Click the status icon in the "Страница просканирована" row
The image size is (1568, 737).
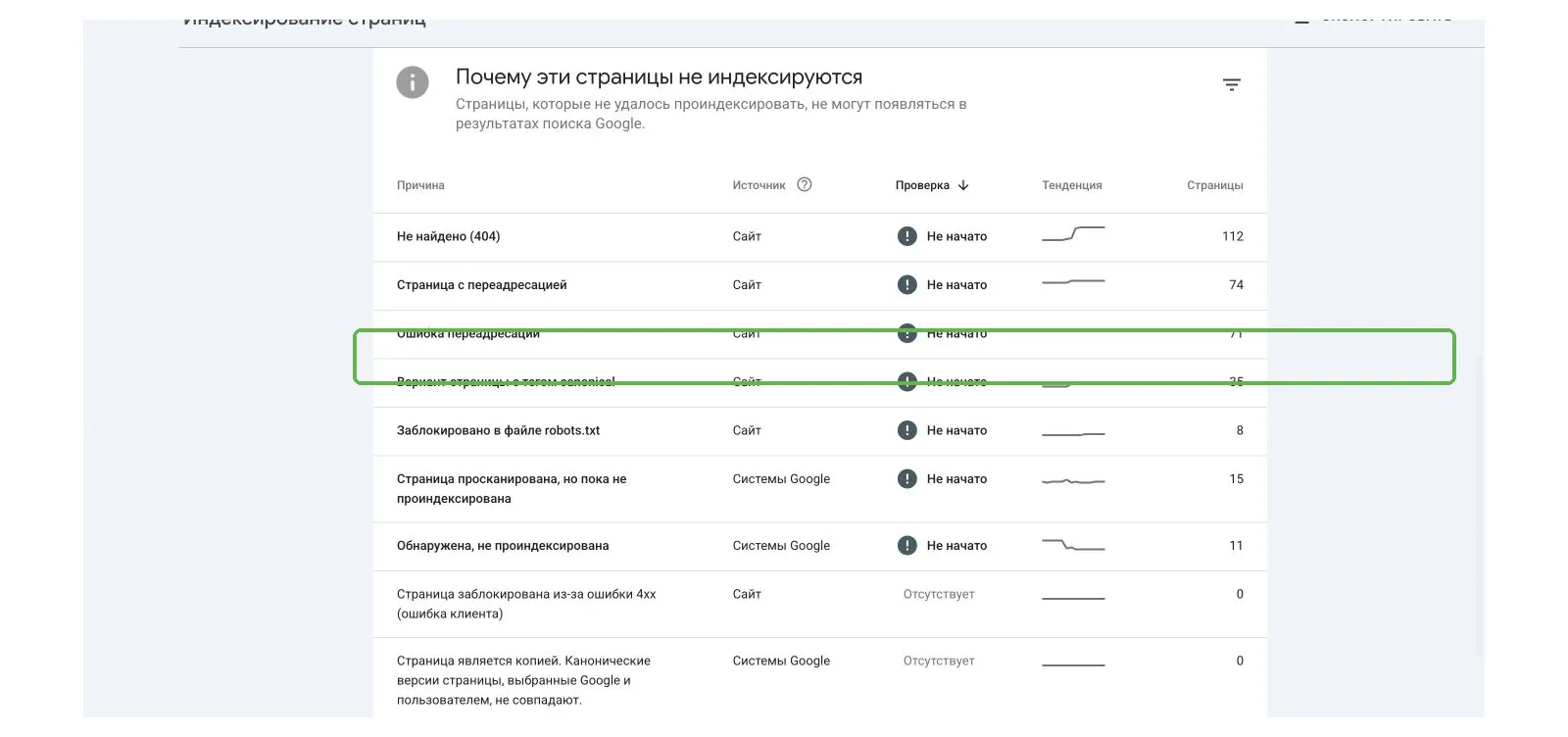[907, 479]
